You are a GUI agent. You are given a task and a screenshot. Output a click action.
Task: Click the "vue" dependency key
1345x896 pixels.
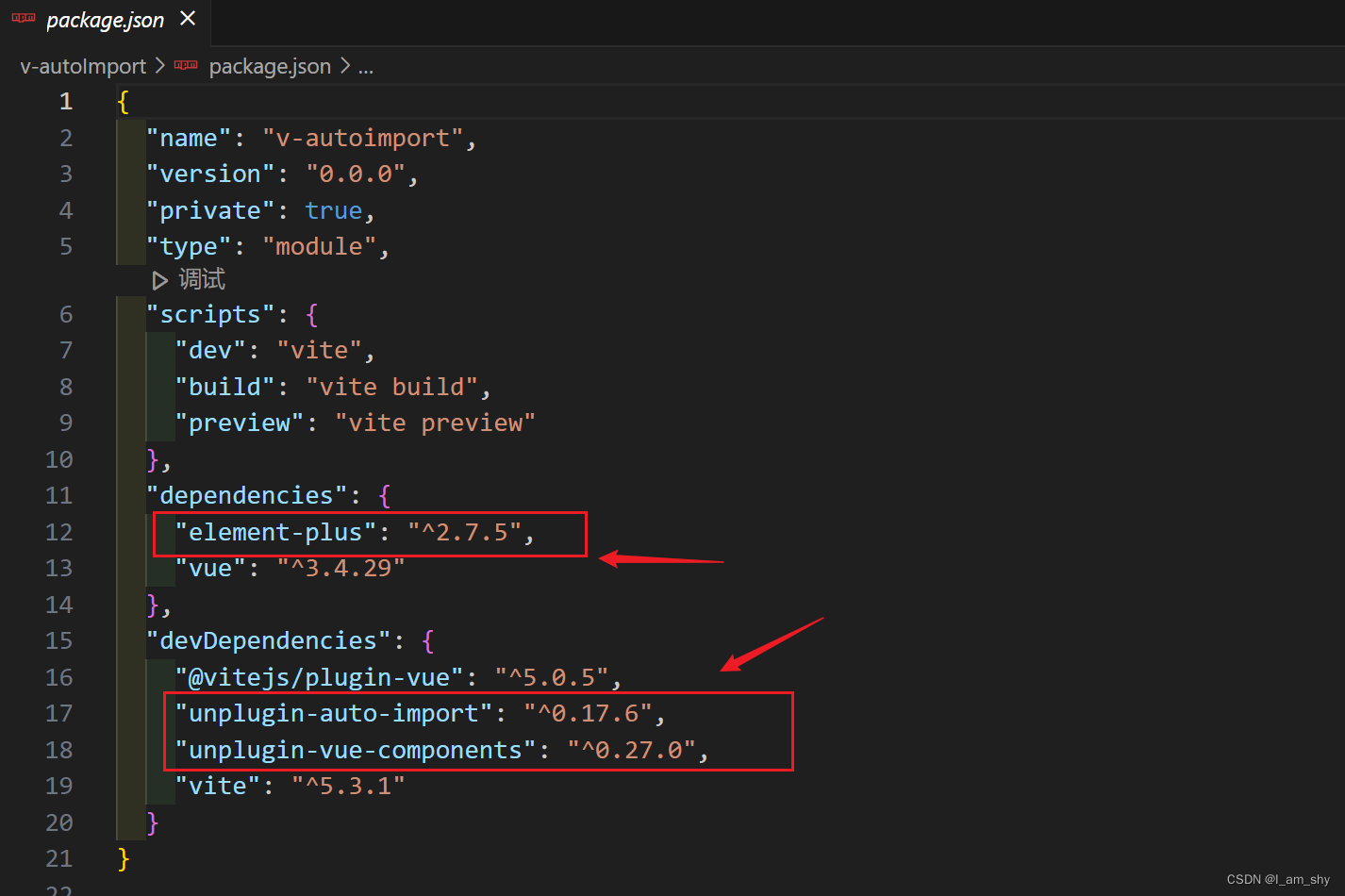(x=210, y=568)
